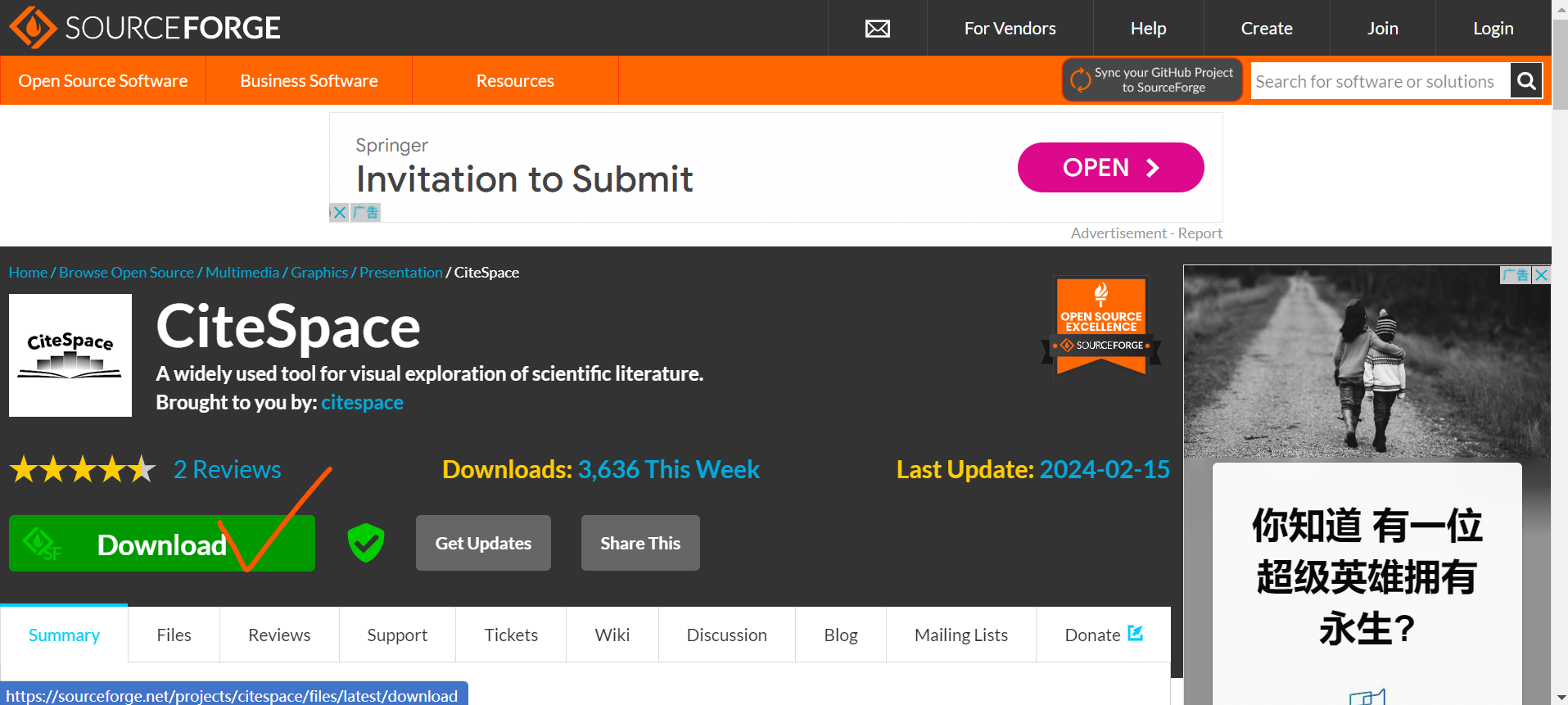Image resolution: width=1568 pixels, height=705 pixels.
Task: Click Sync your GitHub Project button
Action: click(1152, 80)
